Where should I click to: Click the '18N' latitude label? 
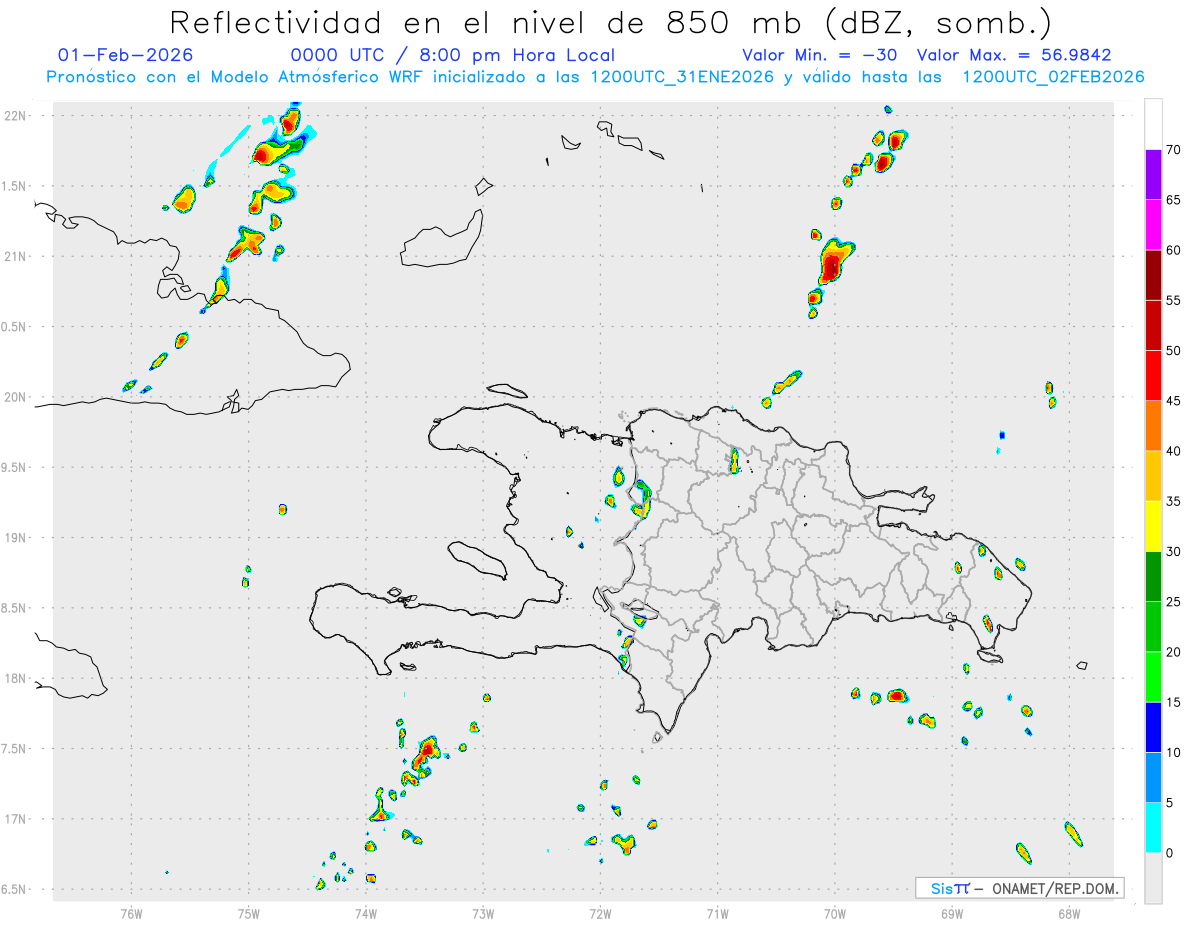click(x=15, y=679)
